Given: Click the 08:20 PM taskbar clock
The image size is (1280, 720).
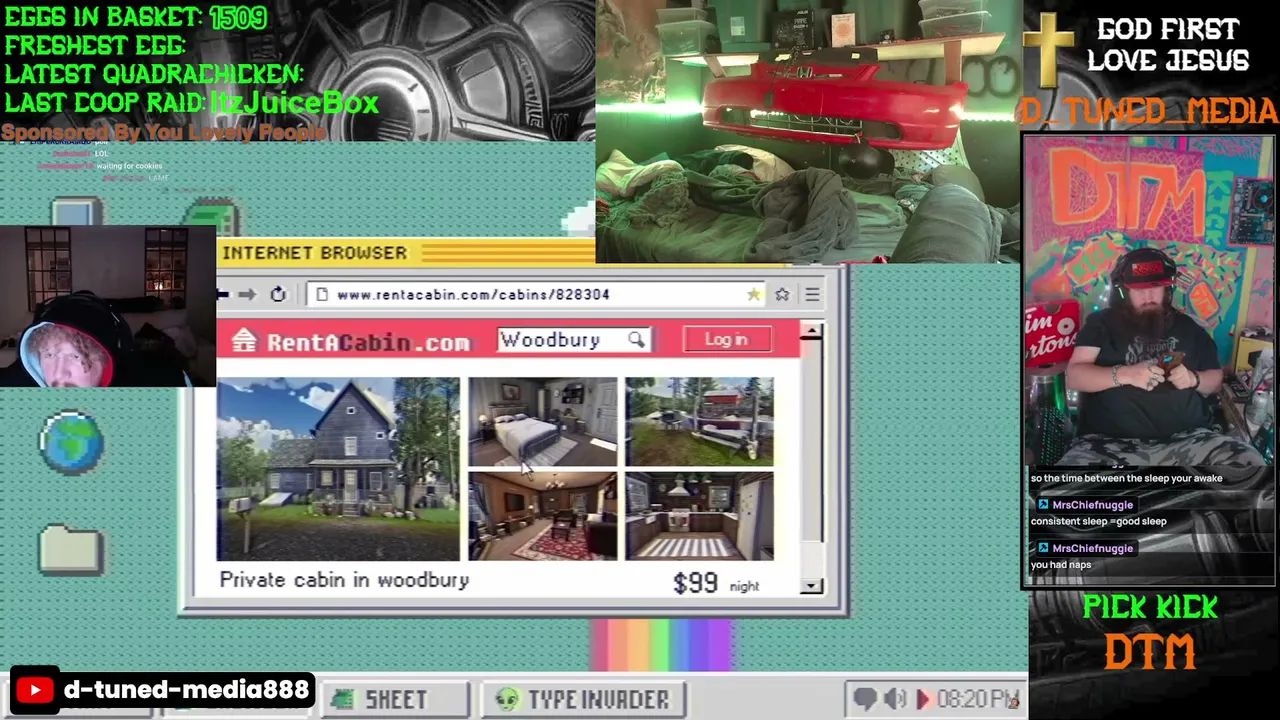Looking at the screenshot, I should click(978, 699).
